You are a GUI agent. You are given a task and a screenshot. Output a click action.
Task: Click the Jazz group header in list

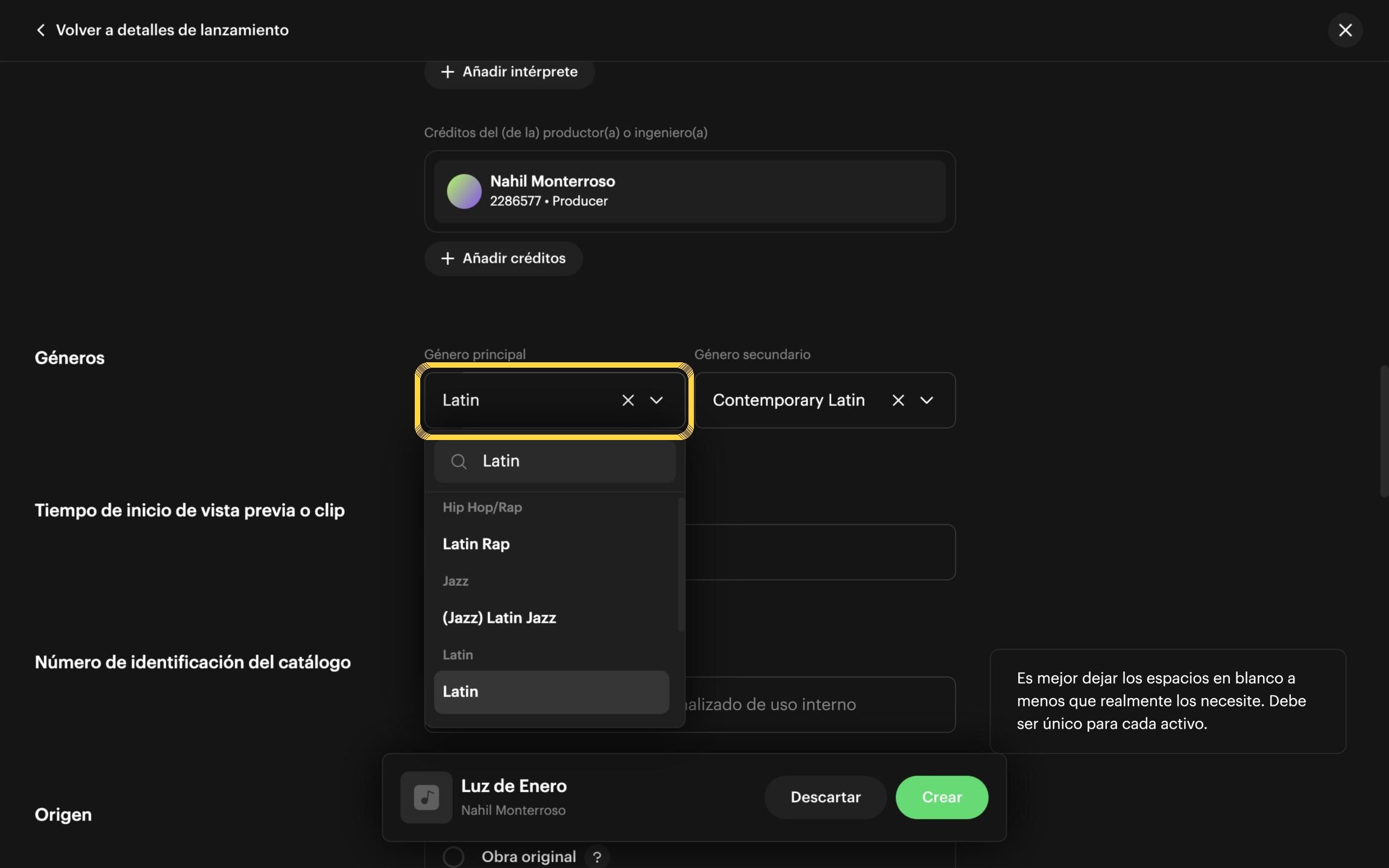455,581
